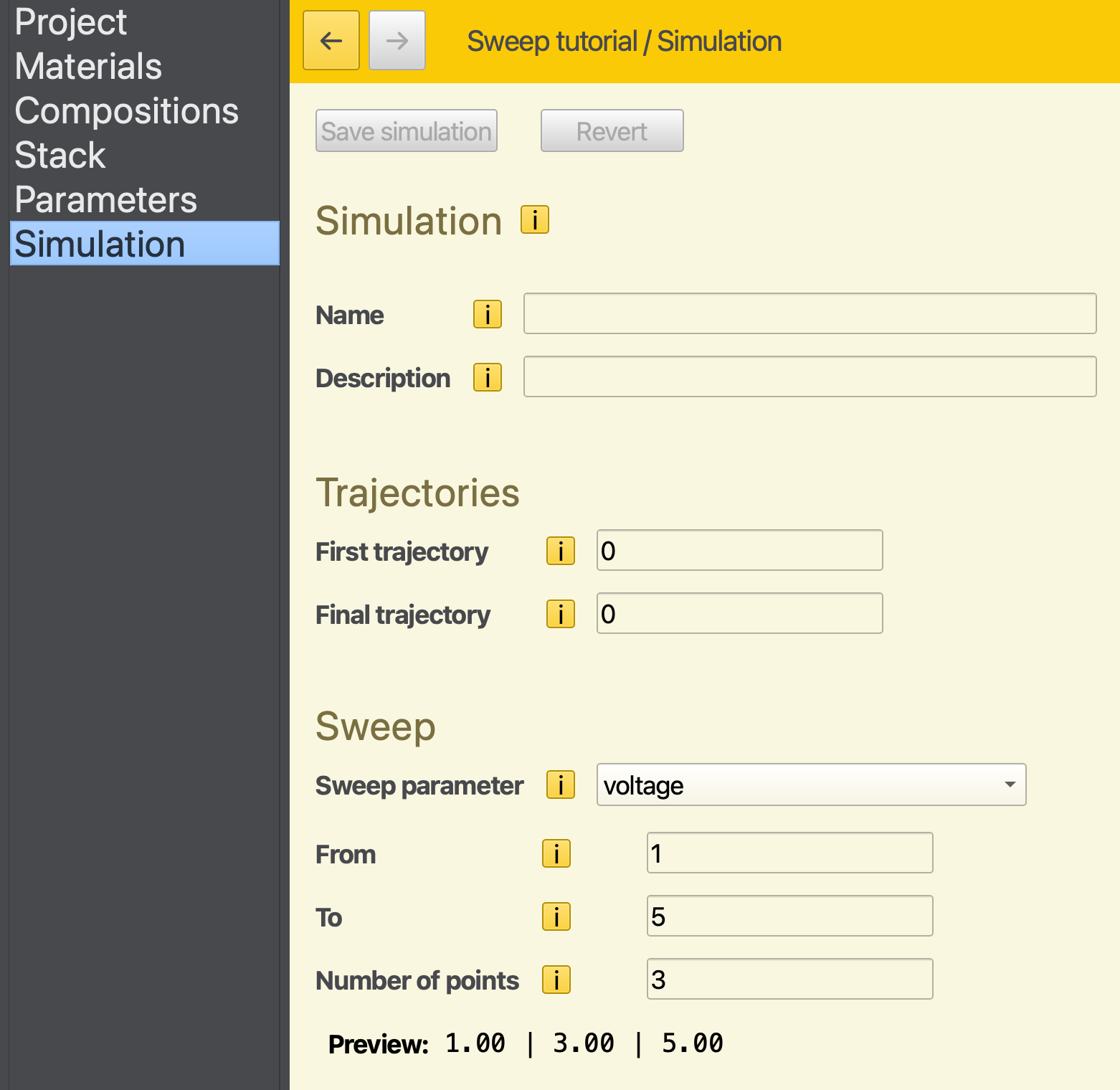This screenshot has width=1120, height=1090.
Task: Show info for the Description field
Action: tap(487, 377)
